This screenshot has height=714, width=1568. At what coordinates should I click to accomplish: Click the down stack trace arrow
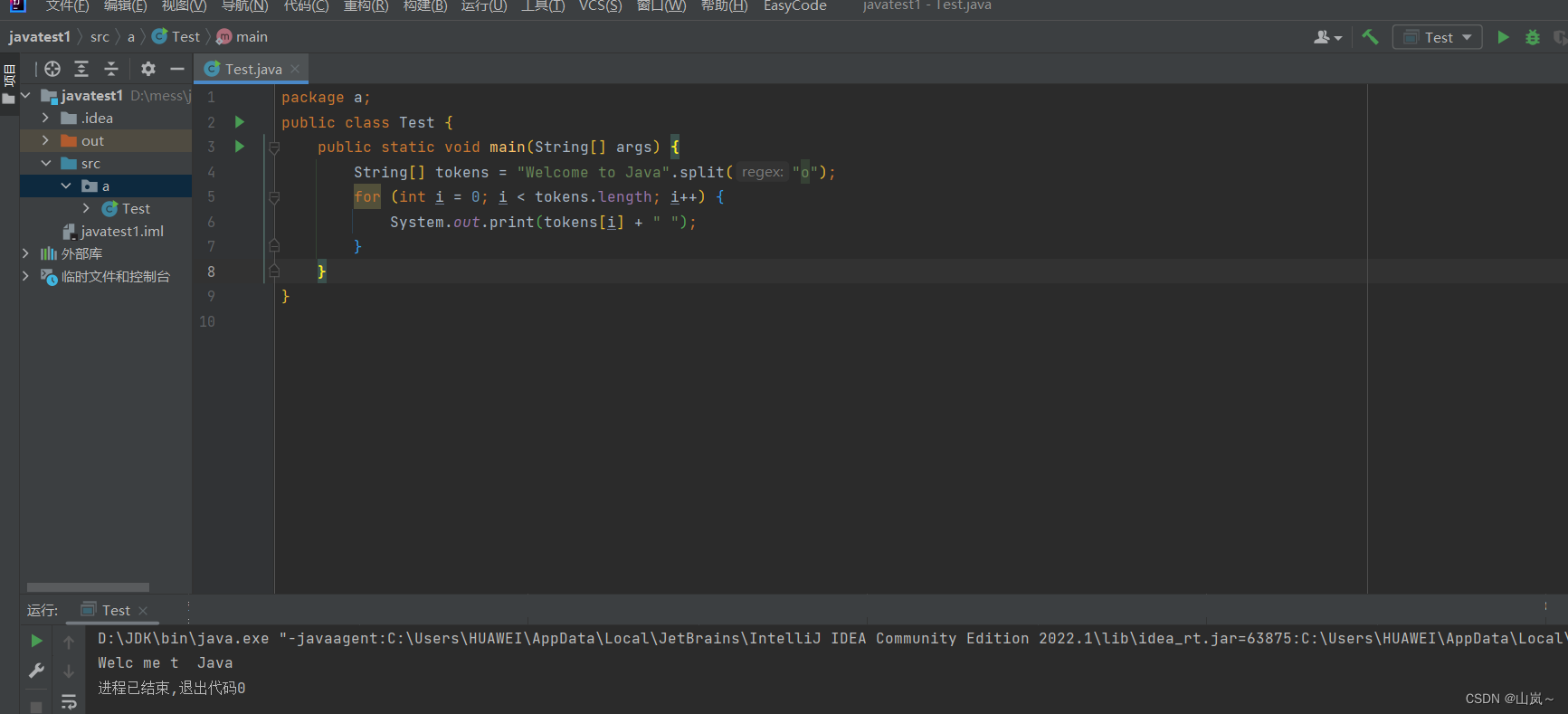69,671
